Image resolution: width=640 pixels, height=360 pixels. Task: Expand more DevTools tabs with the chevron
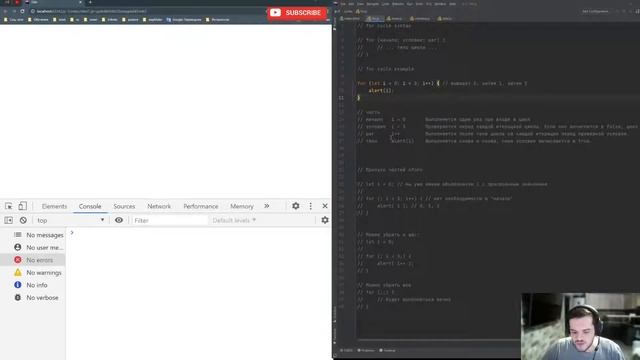[267, 206]
